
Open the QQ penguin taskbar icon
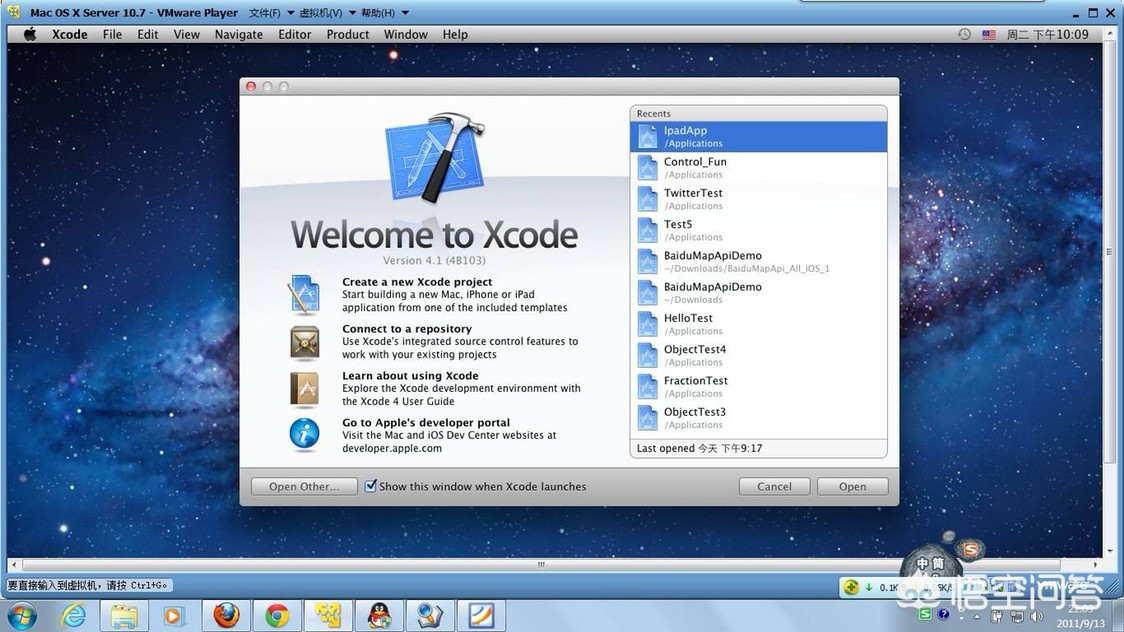click(x=379, y=616)
